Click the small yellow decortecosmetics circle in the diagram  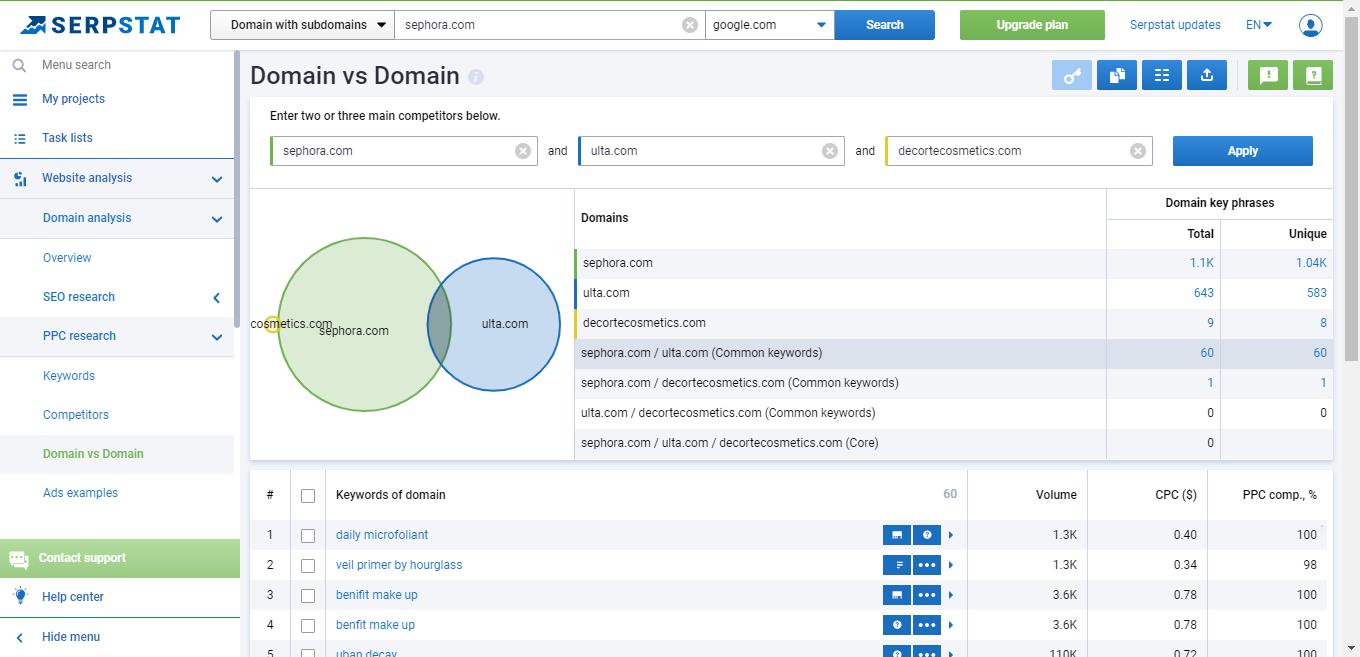[272, 324]
